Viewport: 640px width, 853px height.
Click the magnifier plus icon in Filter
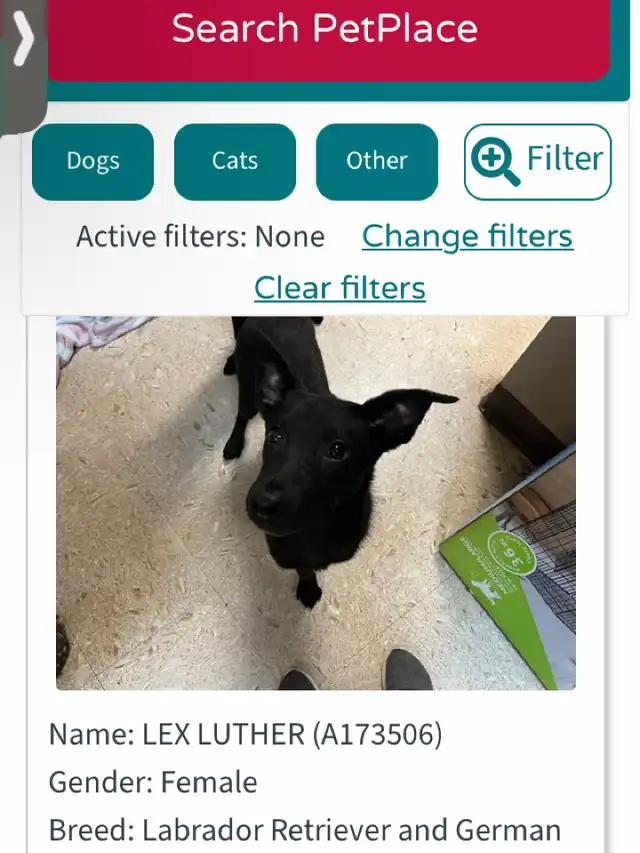pyautogui.click(x=495, y=161)
